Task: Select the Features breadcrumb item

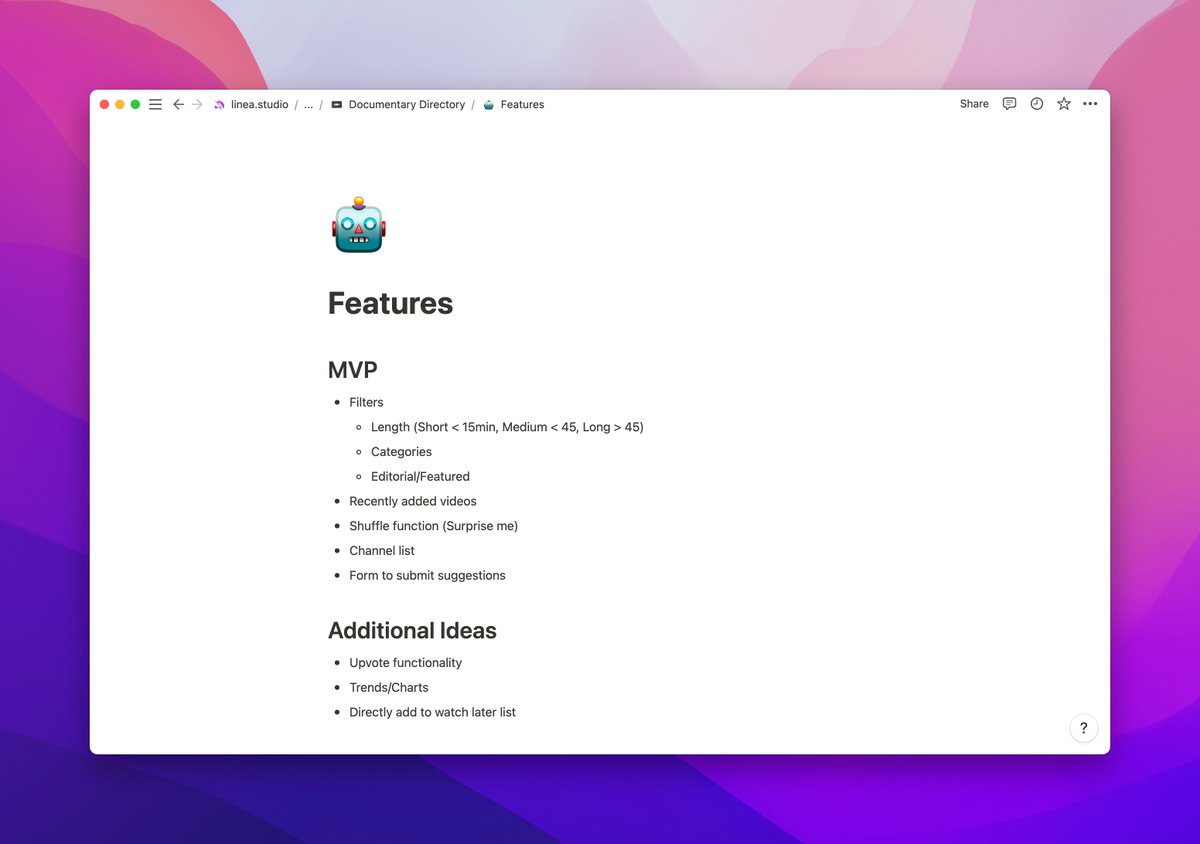Action: (x=522, y=104)
